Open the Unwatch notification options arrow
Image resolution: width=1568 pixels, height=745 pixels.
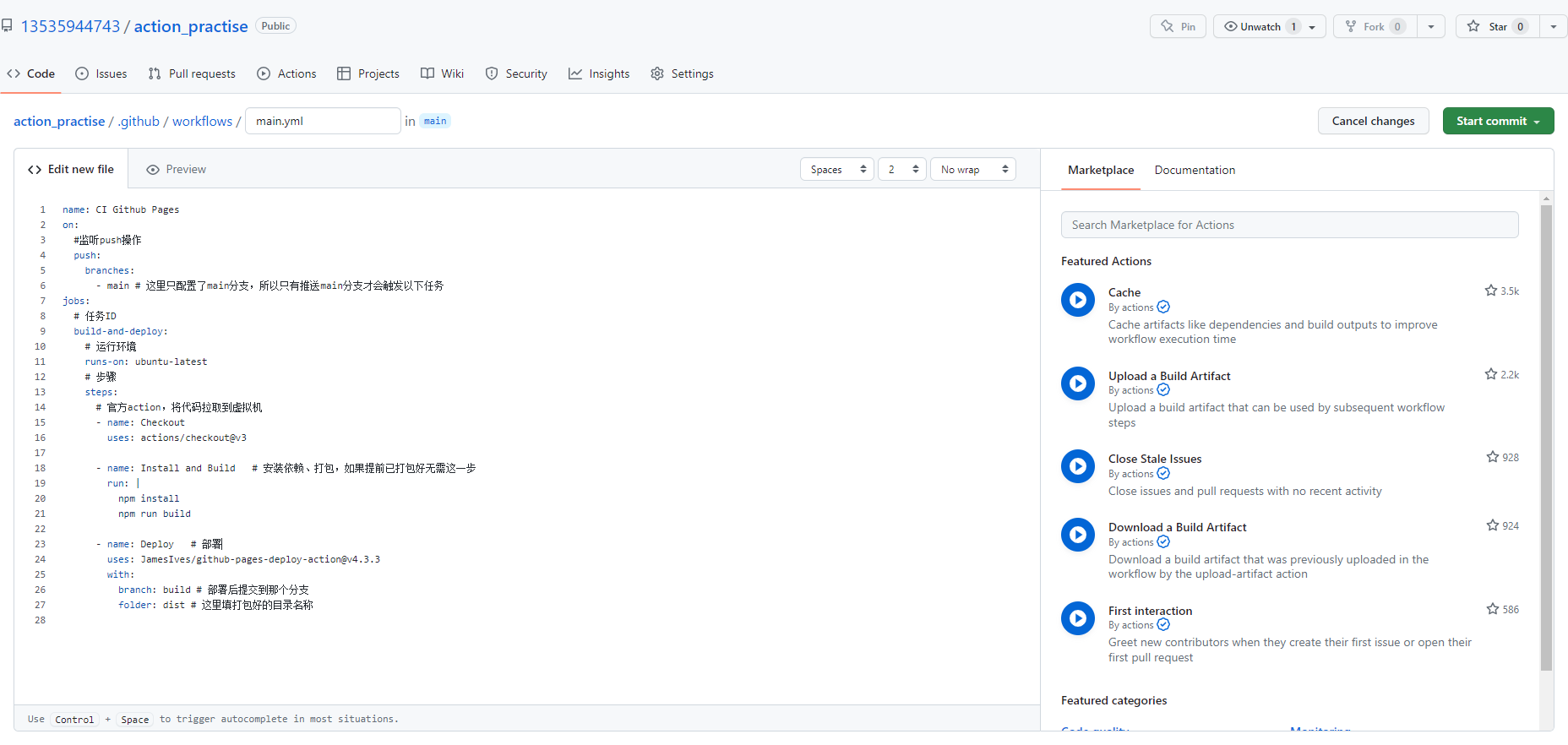[x=1313, y=27]
